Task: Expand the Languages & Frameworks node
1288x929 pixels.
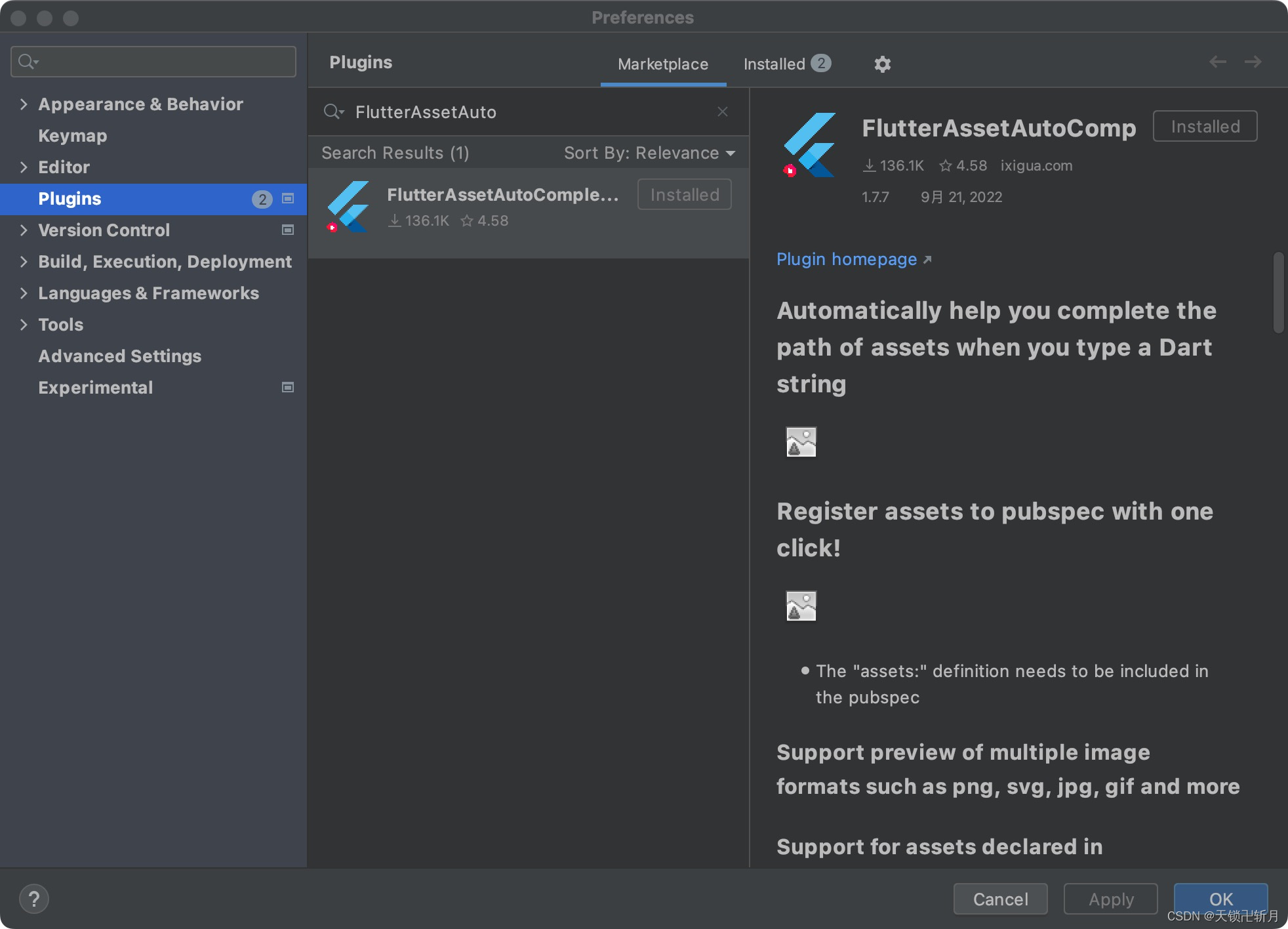Action: point(24,293)
